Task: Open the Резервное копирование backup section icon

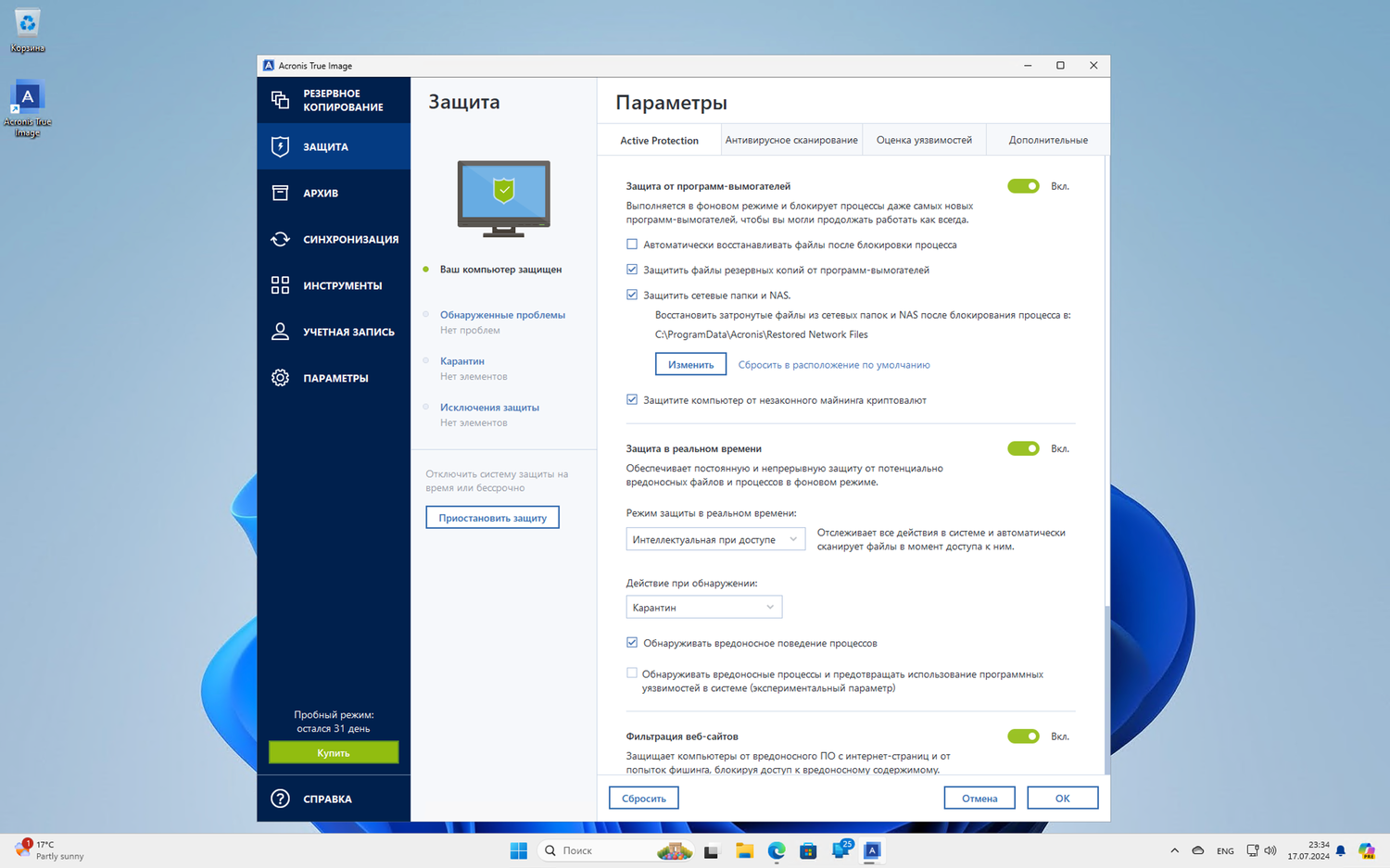Action: pyautogui.click(x=280, y=100)
